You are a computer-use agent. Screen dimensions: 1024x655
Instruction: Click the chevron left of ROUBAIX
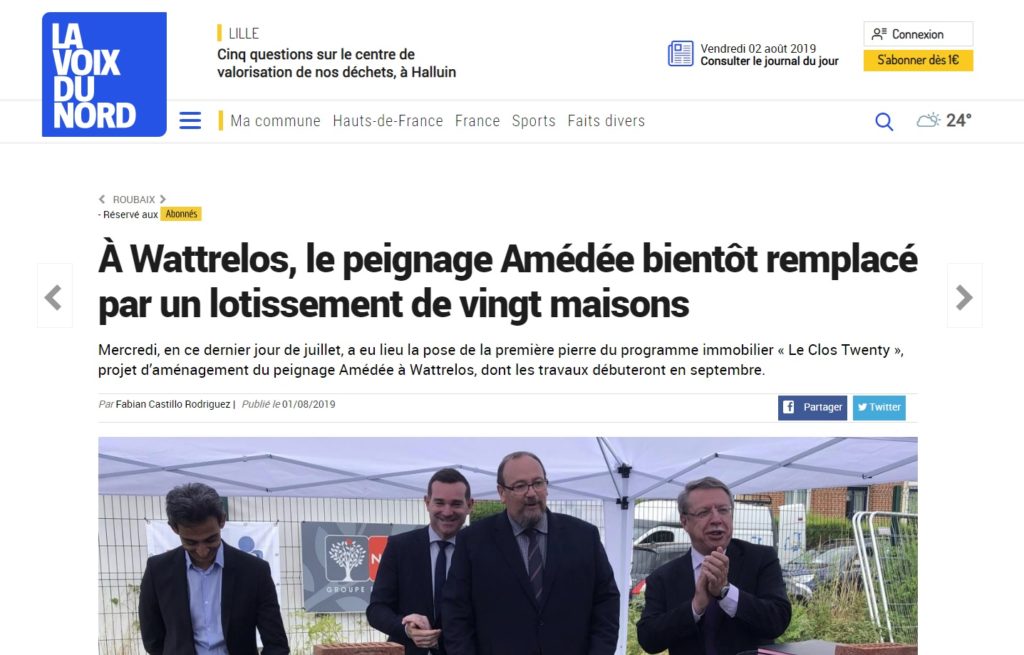pyautogui.click(x=102, y=199)
